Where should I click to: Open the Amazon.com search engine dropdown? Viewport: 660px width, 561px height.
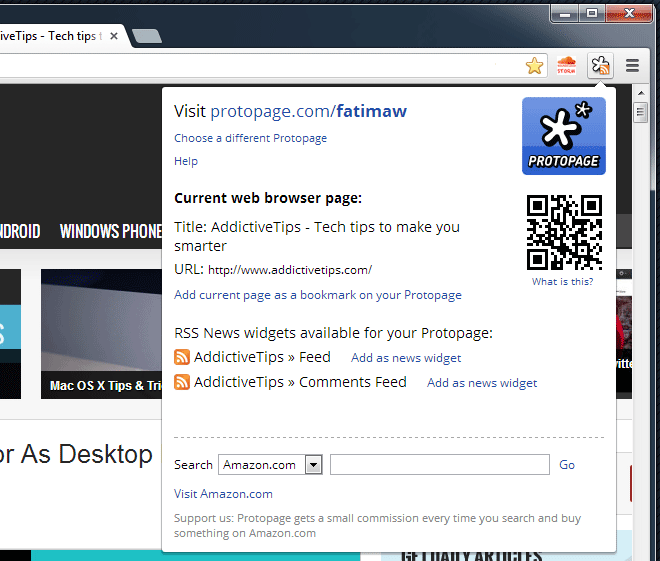click(x=270, y=465)
